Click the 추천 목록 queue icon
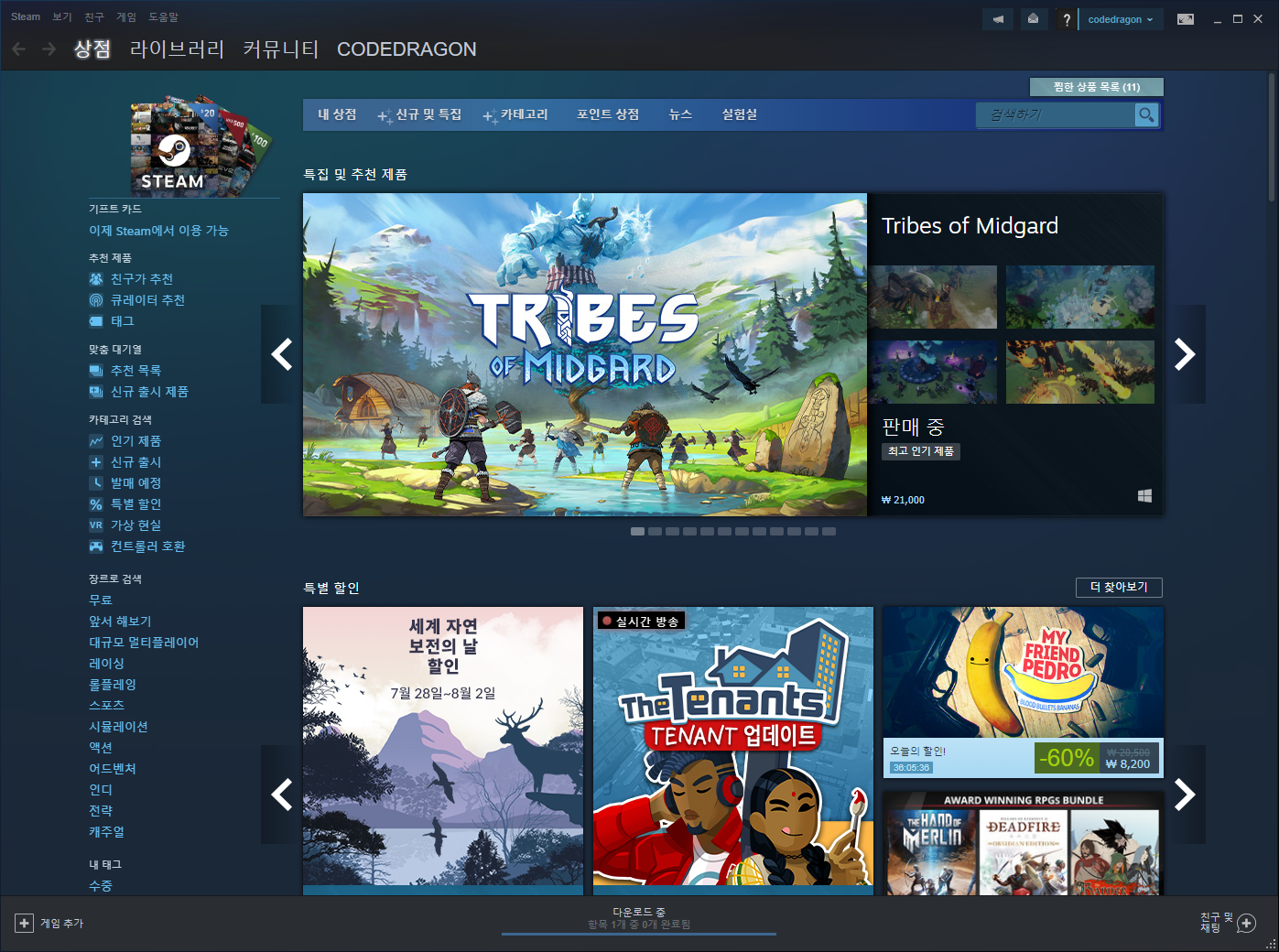Viewport: 1279px width, 952px height. 96,371
